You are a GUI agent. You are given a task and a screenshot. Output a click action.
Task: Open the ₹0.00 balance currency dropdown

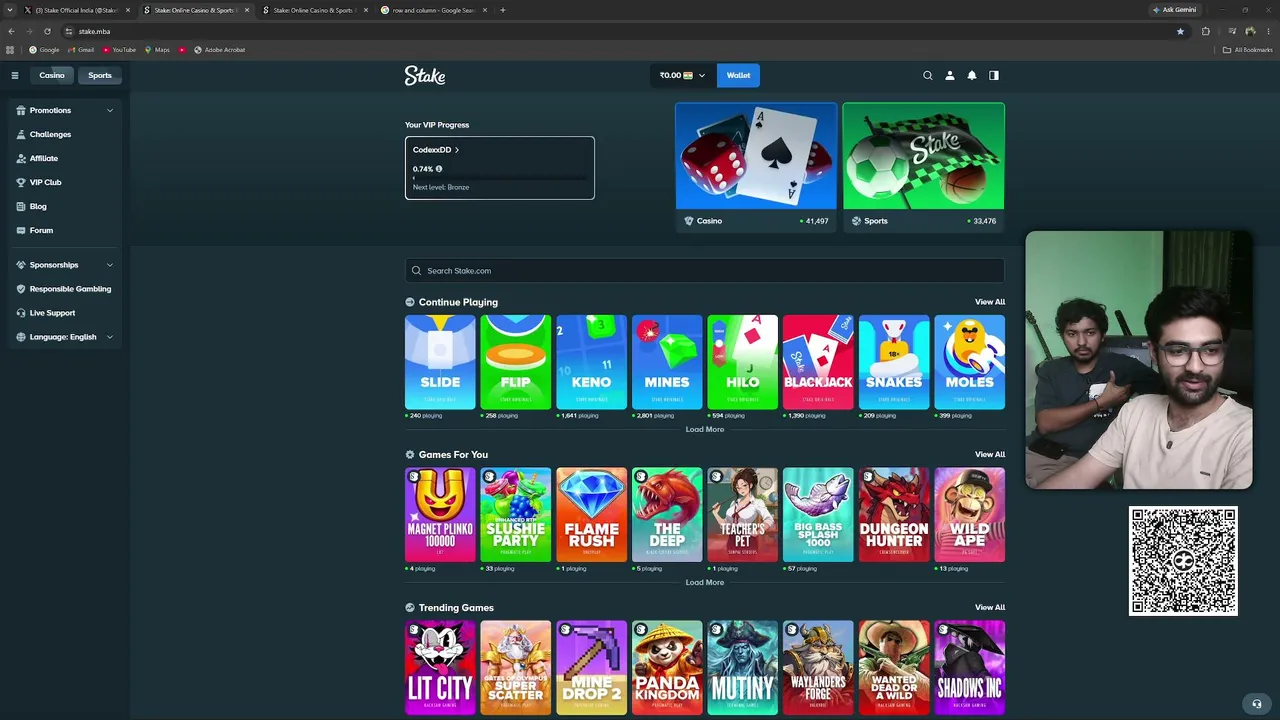(x=683, y=75)
